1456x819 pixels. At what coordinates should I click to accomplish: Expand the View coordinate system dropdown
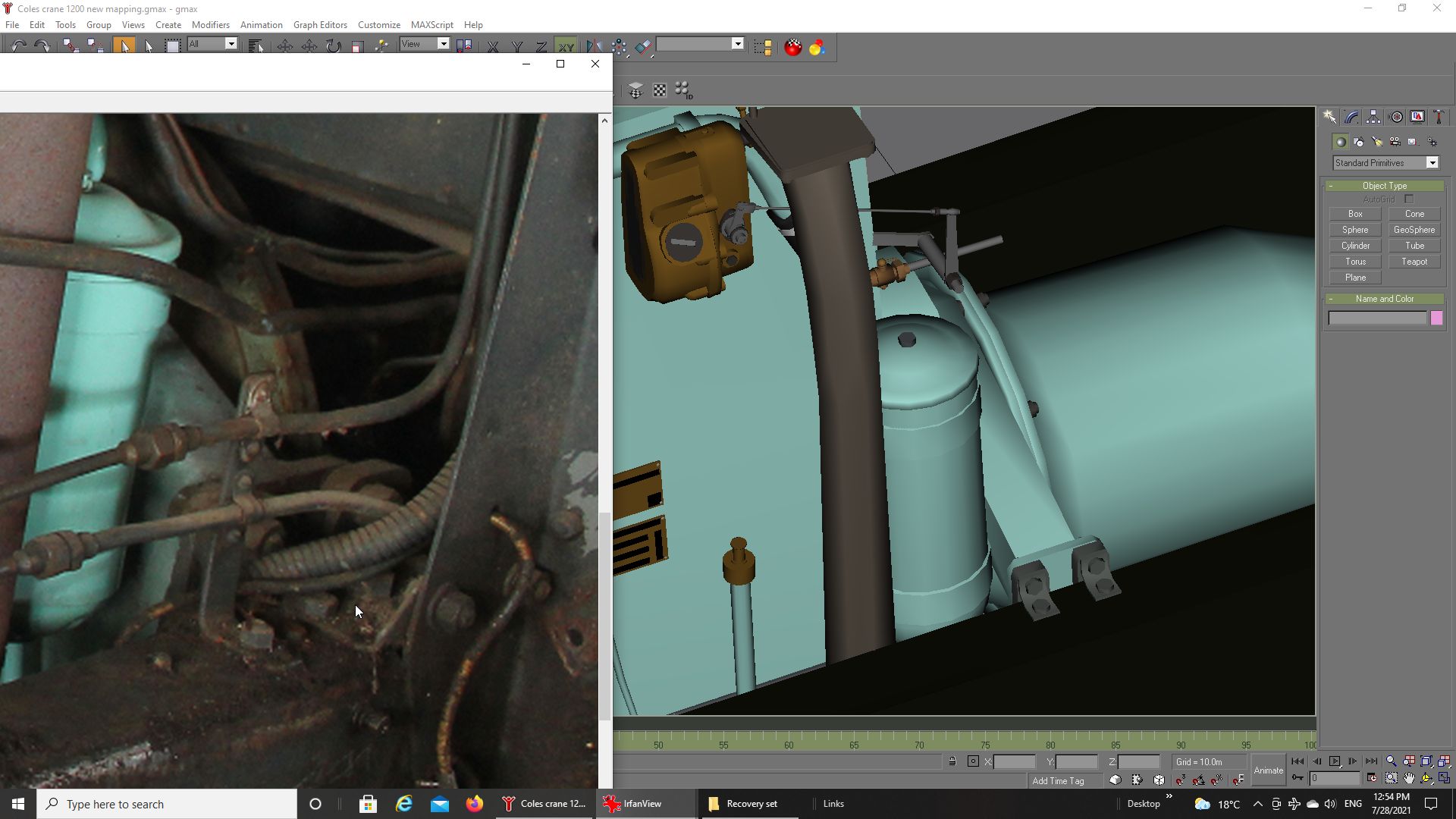(444, 44)
